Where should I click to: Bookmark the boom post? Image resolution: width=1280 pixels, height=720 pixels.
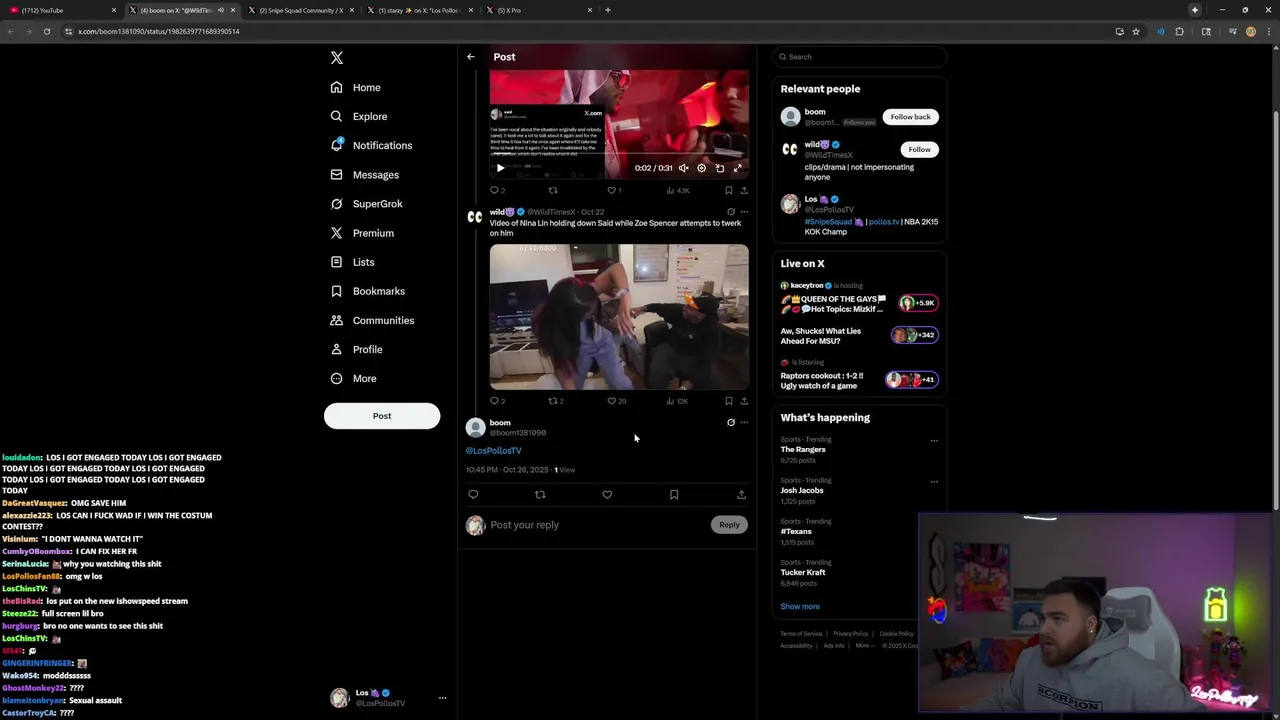[674, 494]
